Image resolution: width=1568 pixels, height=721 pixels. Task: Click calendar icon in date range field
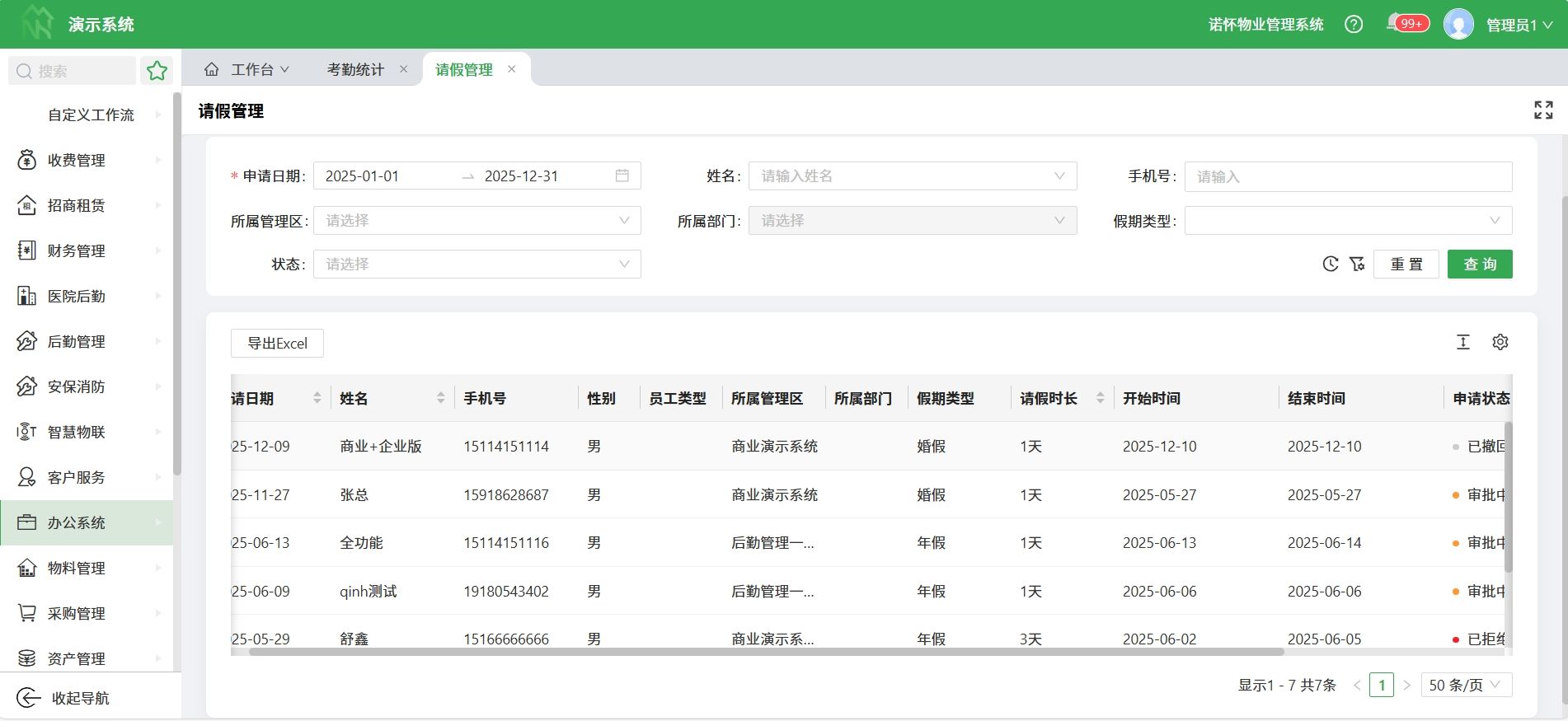click(x=622, y=176)
